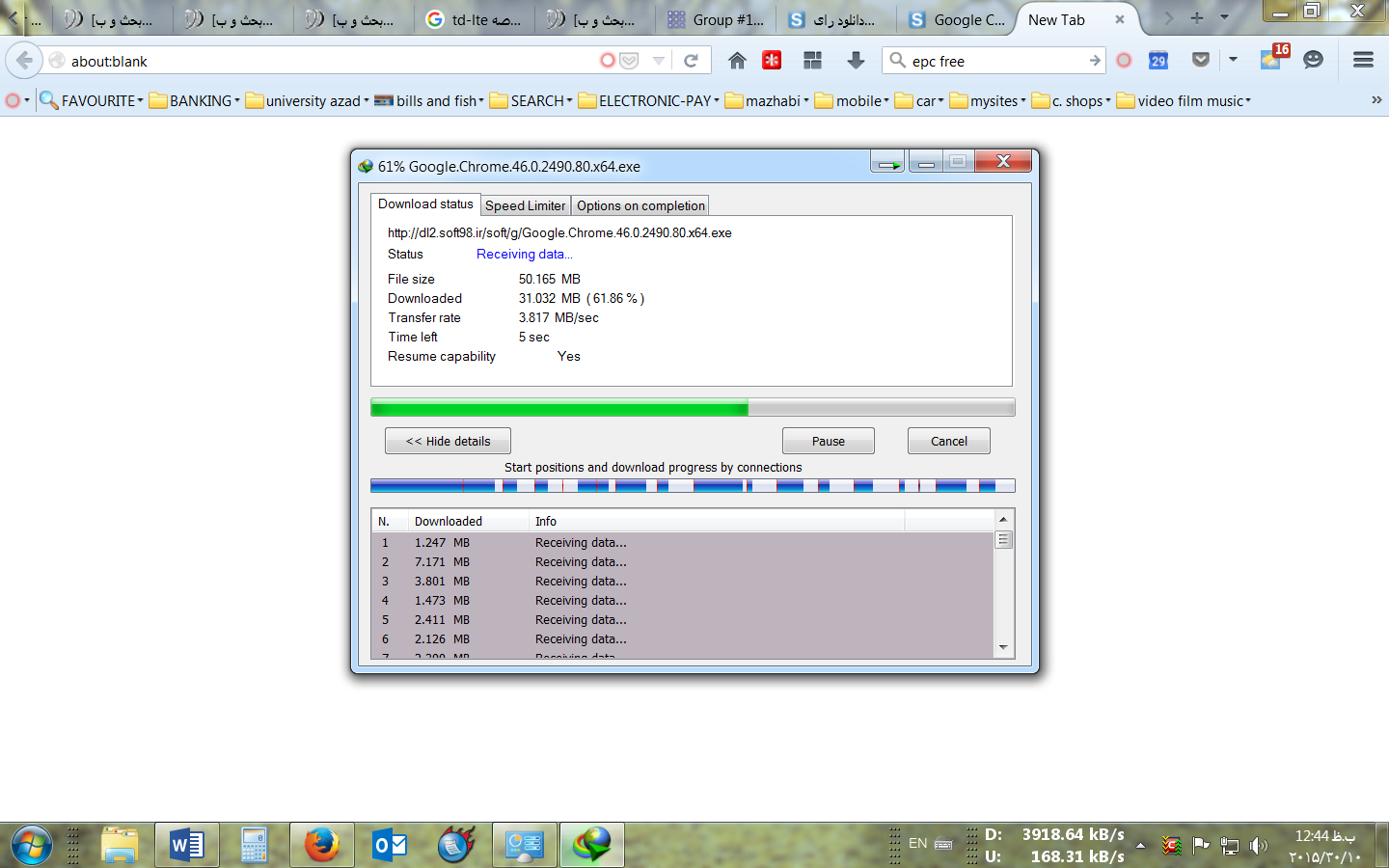Click the volume speaker tray icon

click(x=1259, y=846)
